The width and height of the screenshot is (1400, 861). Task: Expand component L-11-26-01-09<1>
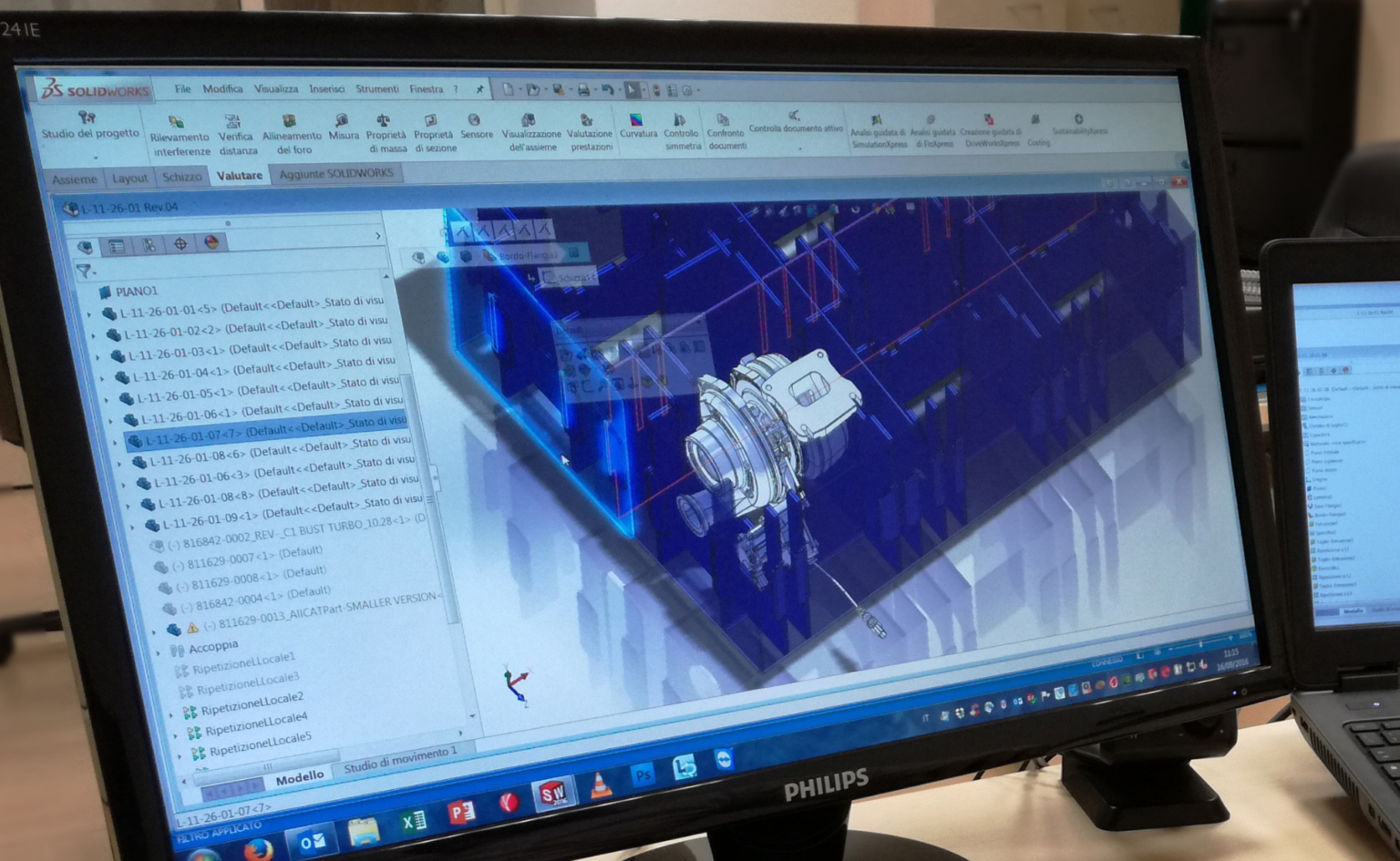133,527
